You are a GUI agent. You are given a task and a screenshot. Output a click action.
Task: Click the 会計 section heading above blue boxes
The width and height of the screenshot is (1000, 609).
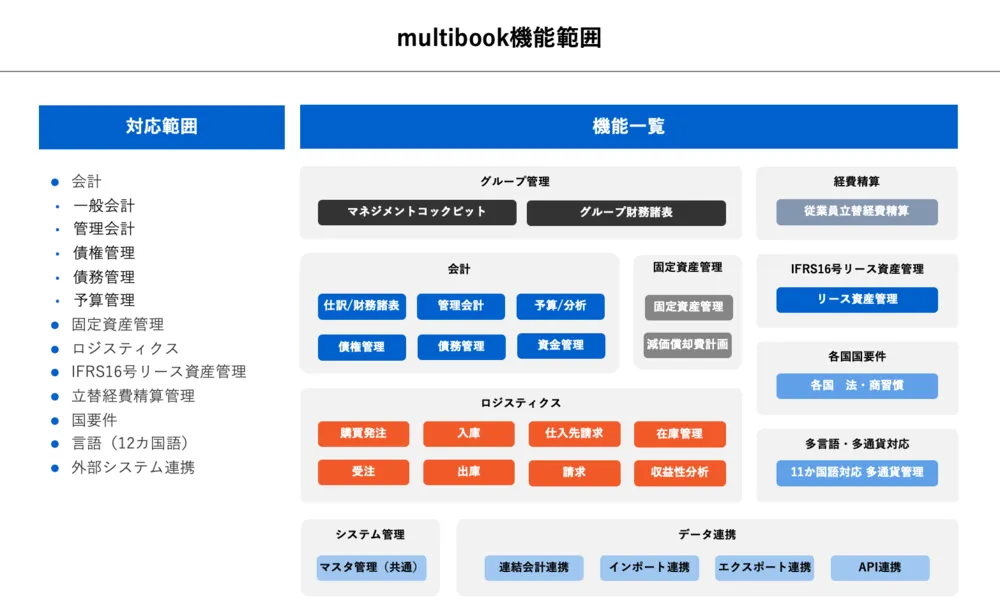(459, 269)
